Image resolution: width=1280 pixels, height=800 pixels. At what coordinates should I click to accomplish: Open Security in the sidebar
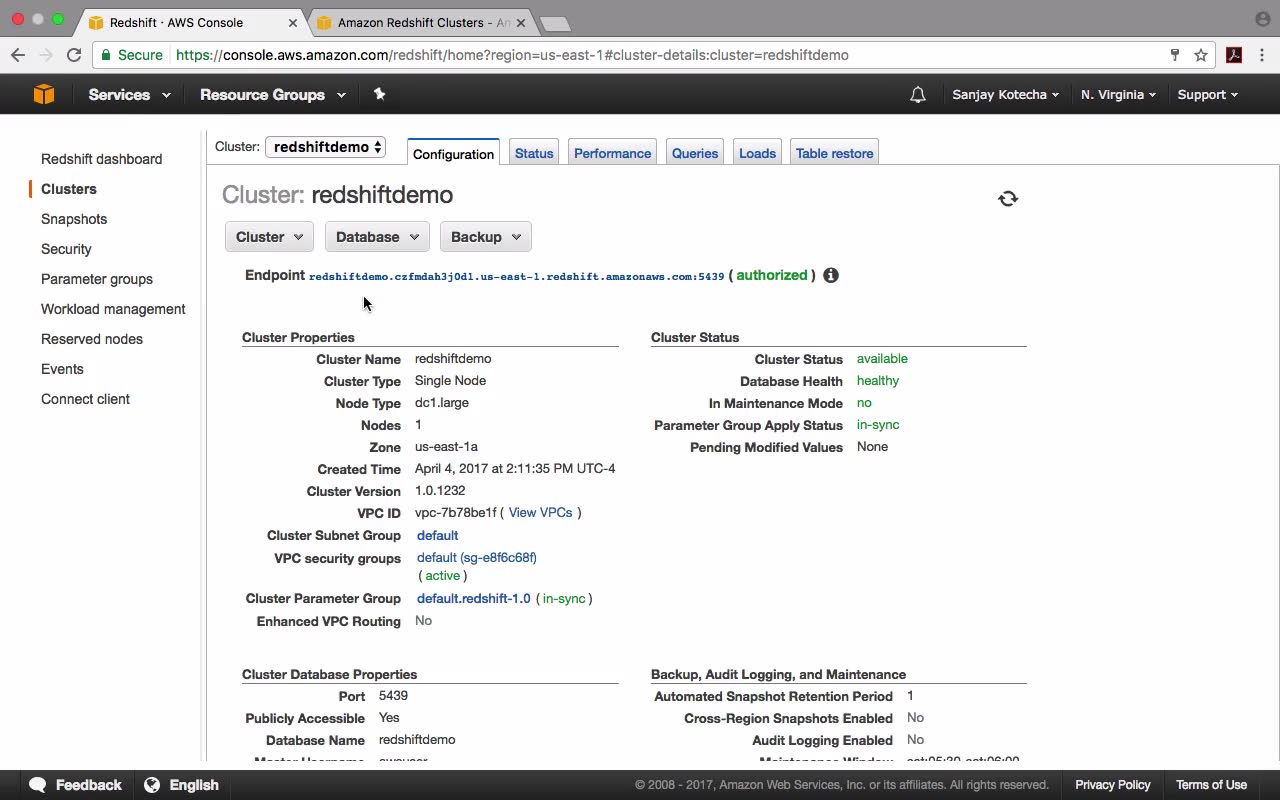coord(66,249)
